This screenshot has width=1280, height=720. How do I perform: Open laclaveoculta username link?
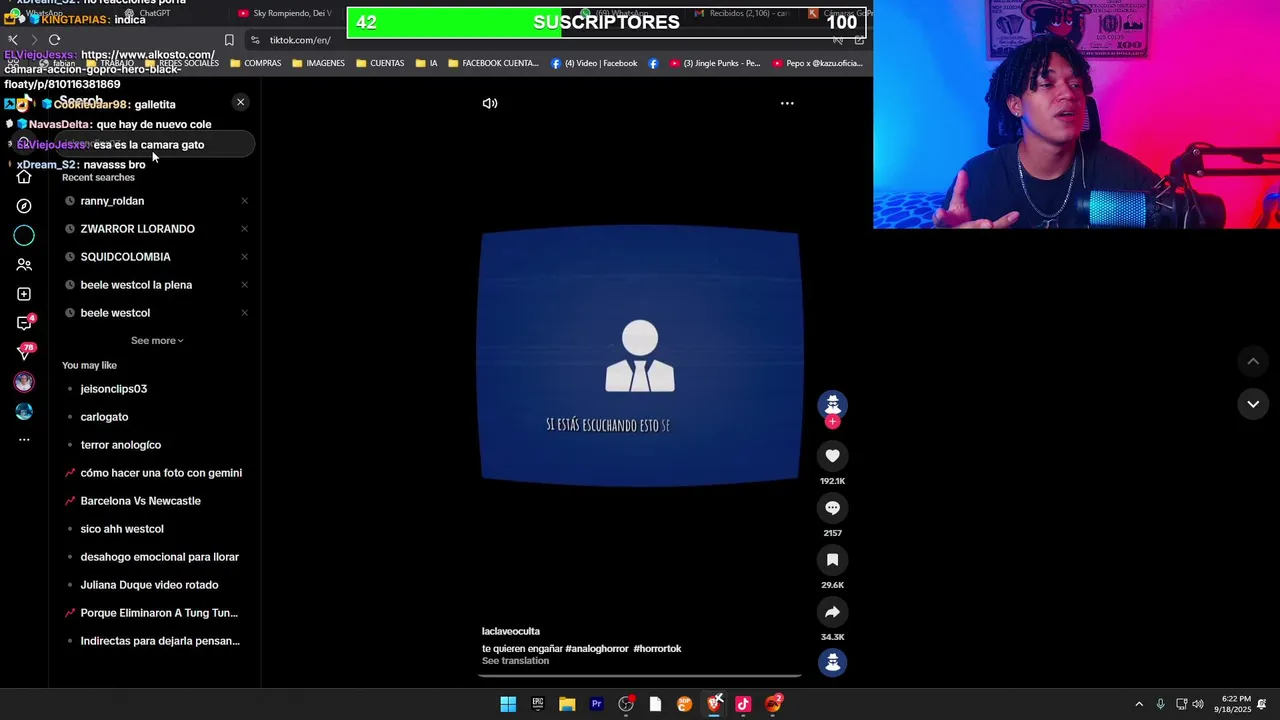(x=511, y=631)
